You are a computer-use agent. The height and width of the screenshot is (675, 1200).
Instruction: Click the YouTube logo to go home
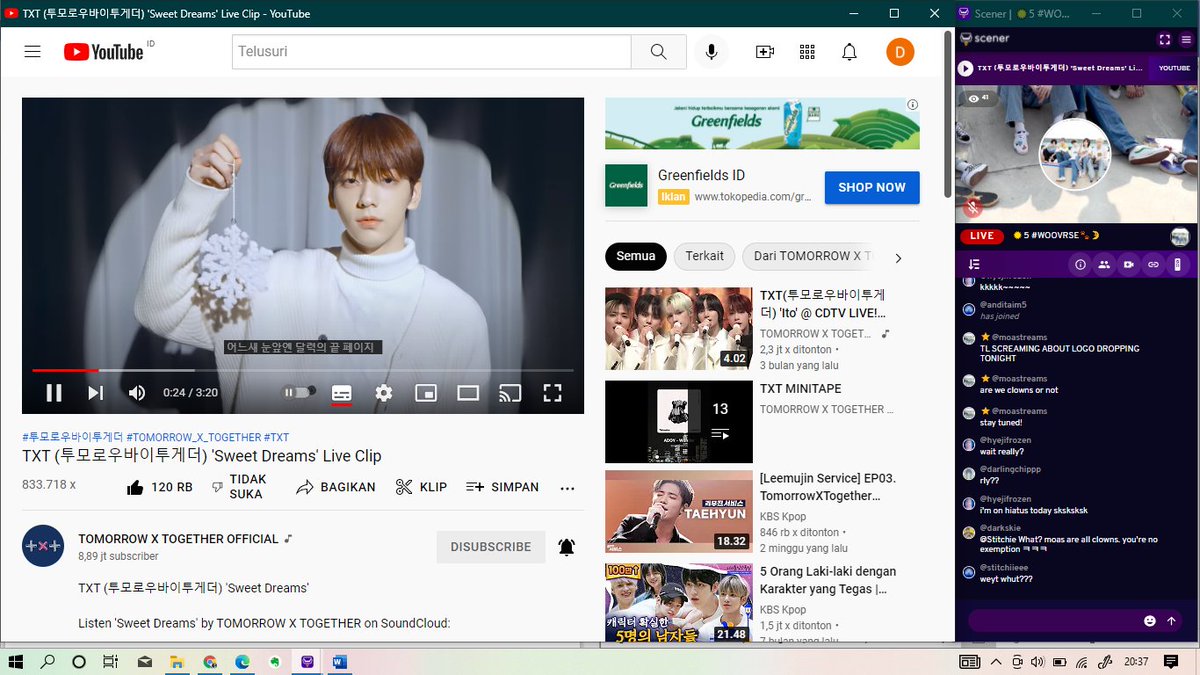(x=104, y=52)
